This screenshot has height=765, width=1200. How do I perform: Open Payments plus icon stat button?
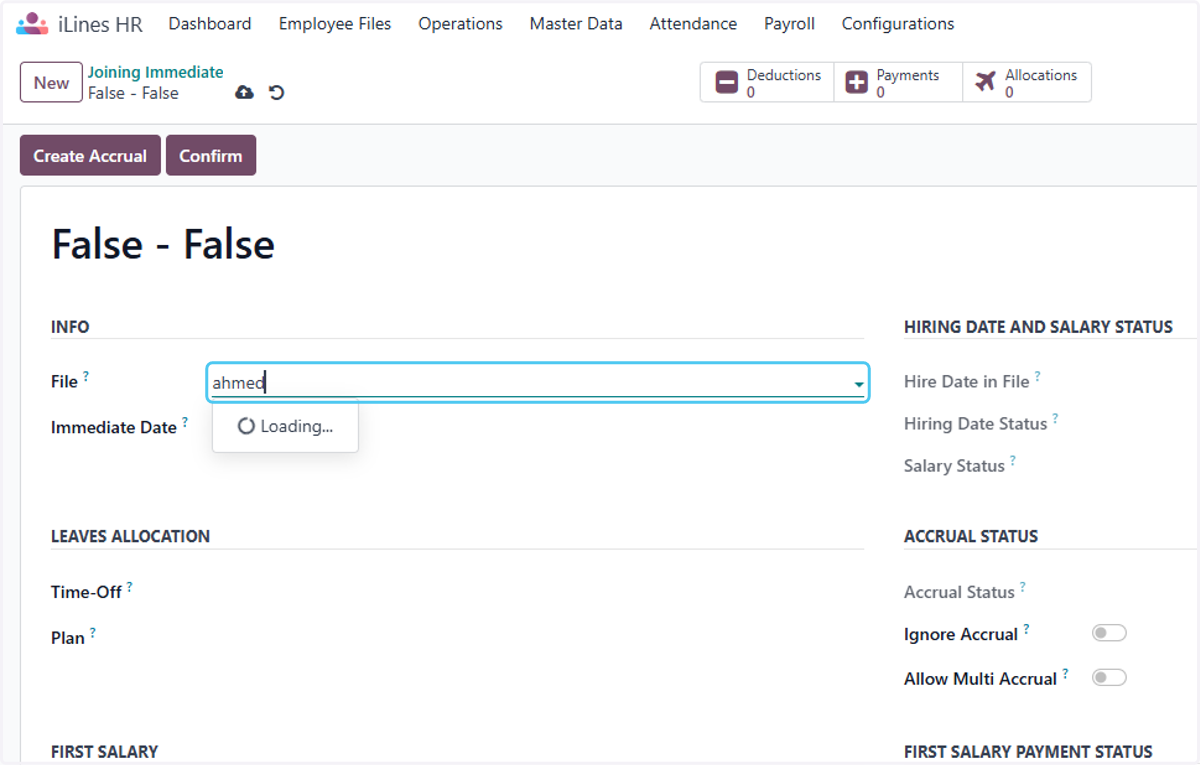[x=856, y=83]
